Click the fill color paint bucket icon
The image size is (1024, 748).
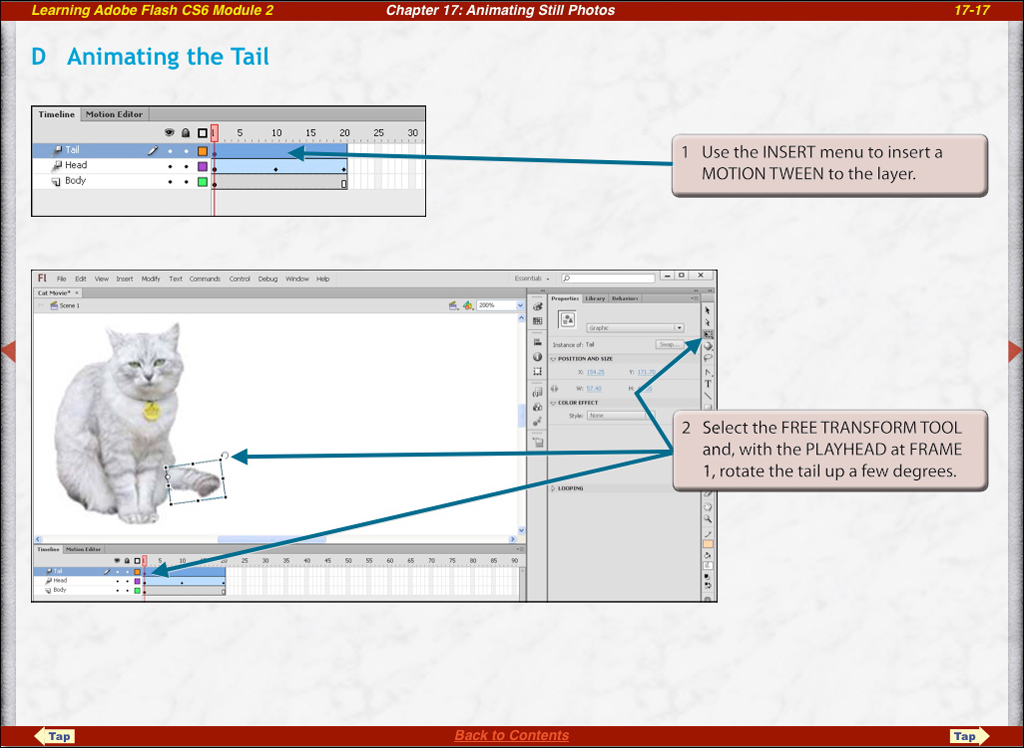707,555
